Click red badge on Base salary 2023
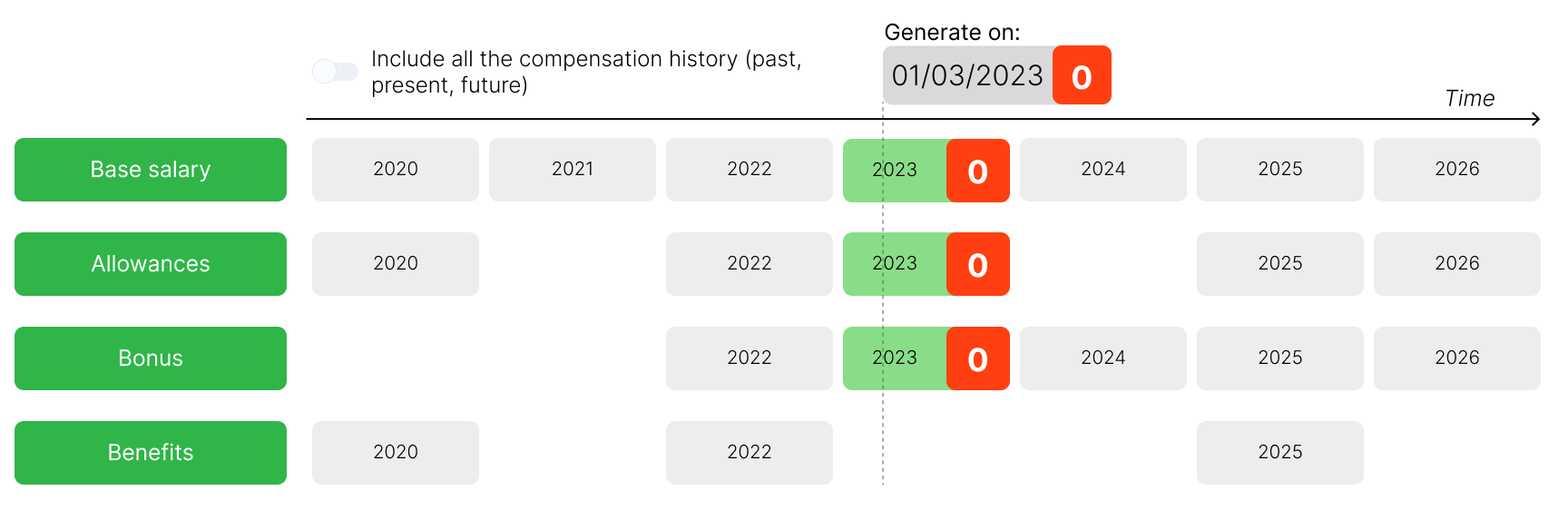This screenshot has height=520, width=1568. (977, 171)
